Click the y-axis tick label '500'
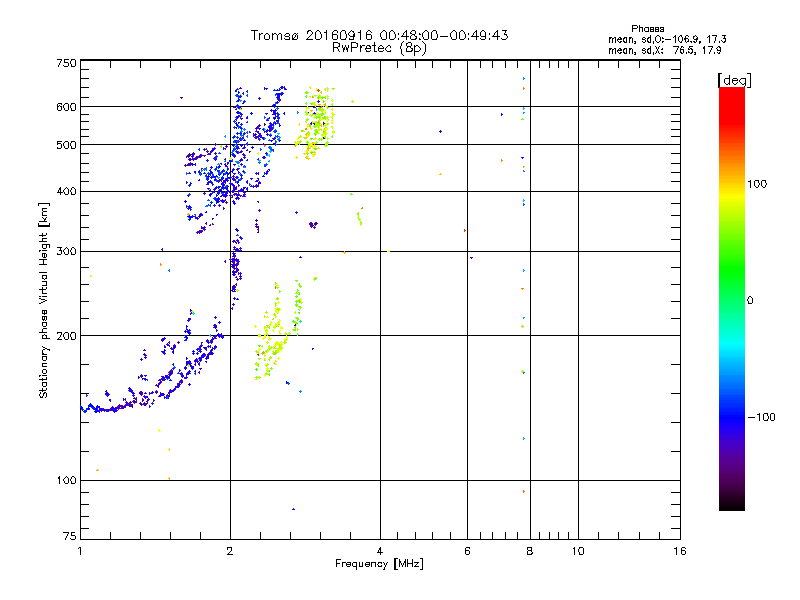The image size is (800, 600). 66,145
